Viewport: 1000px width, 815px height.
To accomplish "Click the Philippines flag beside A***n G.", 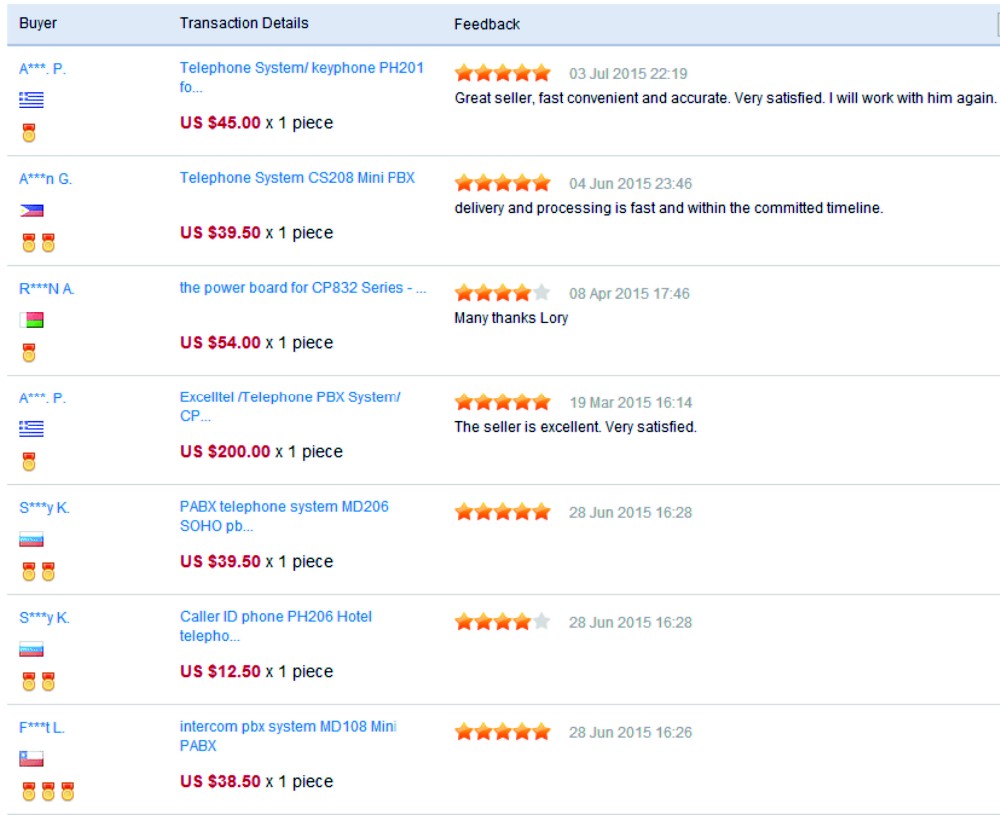I will click(31, 210).
